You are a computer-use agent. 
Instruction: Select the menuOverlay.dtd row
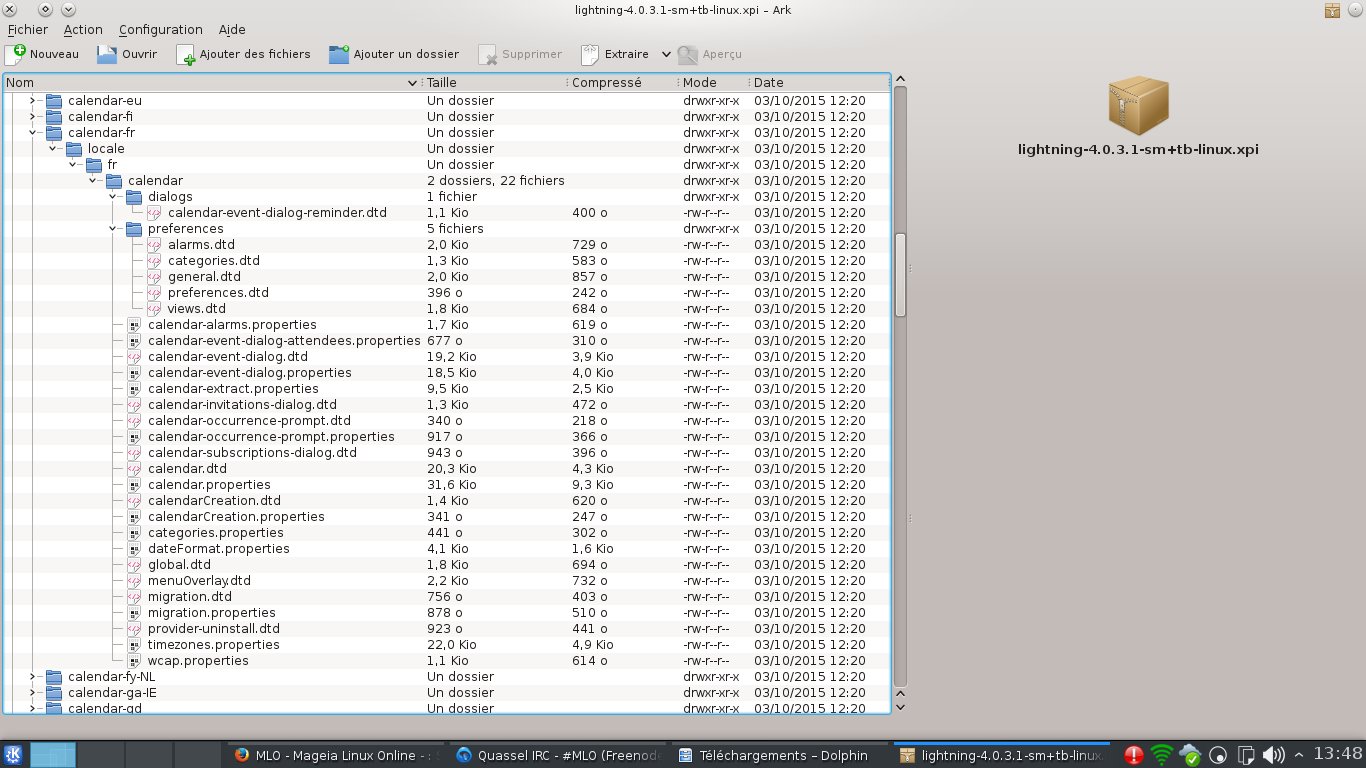tap(446, 581)
